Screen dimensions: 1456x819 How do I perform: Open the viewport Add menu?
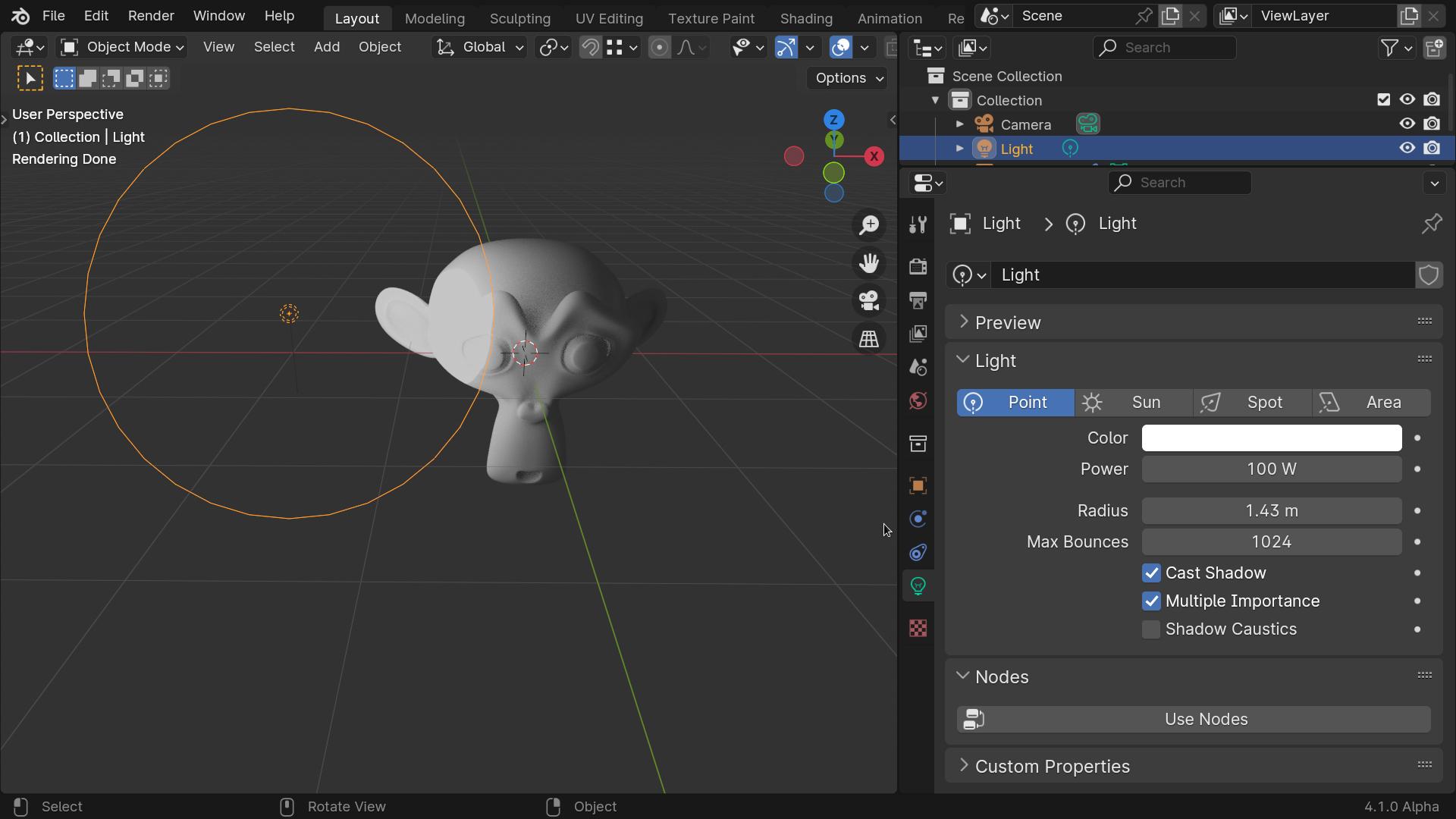point(327,47)
